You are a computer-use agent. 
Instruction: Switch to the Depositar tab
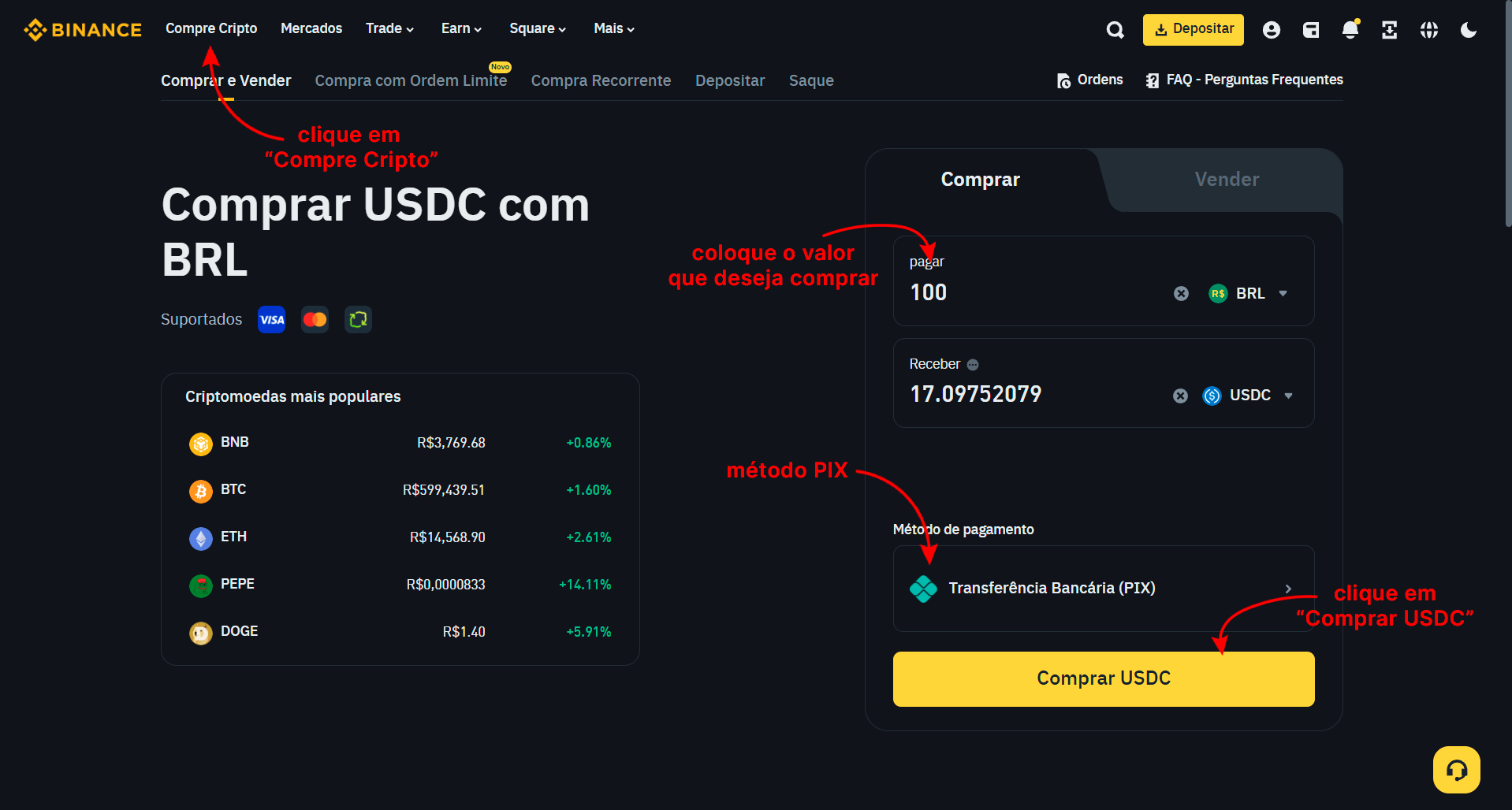click(x=730, y=80)
